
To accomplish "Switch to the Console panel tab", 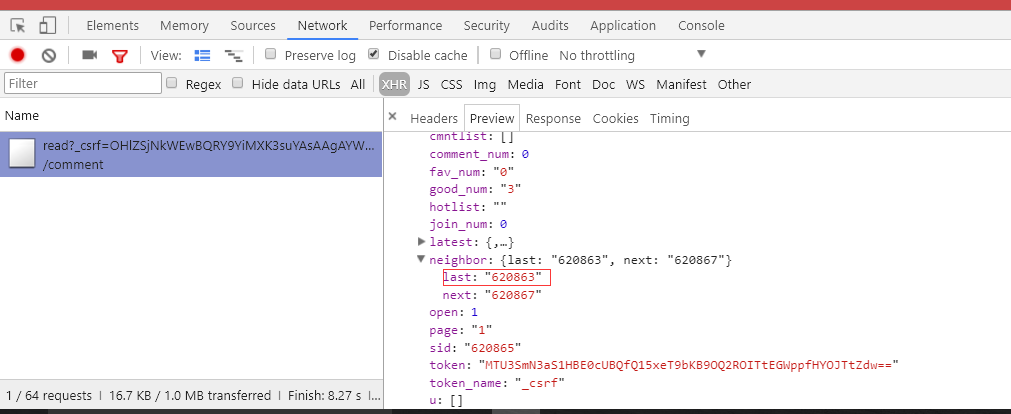I will 701,26.
